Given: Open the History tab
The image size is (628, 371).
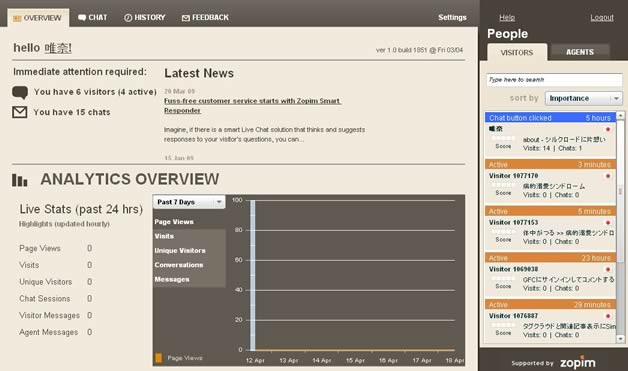Looking at the screenshot, I should (145, 18).
